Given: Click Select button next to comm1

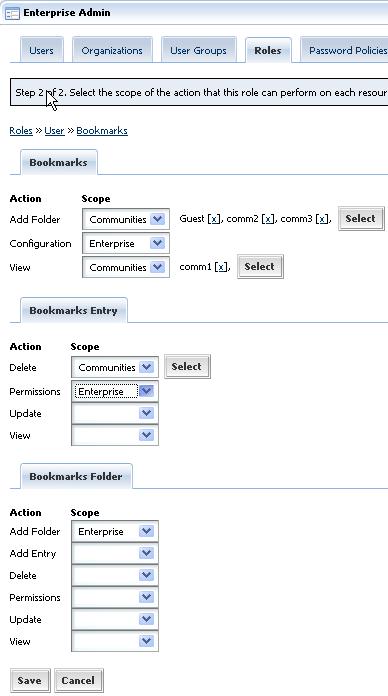Looking at the screenshot, I should pos(260,266).
